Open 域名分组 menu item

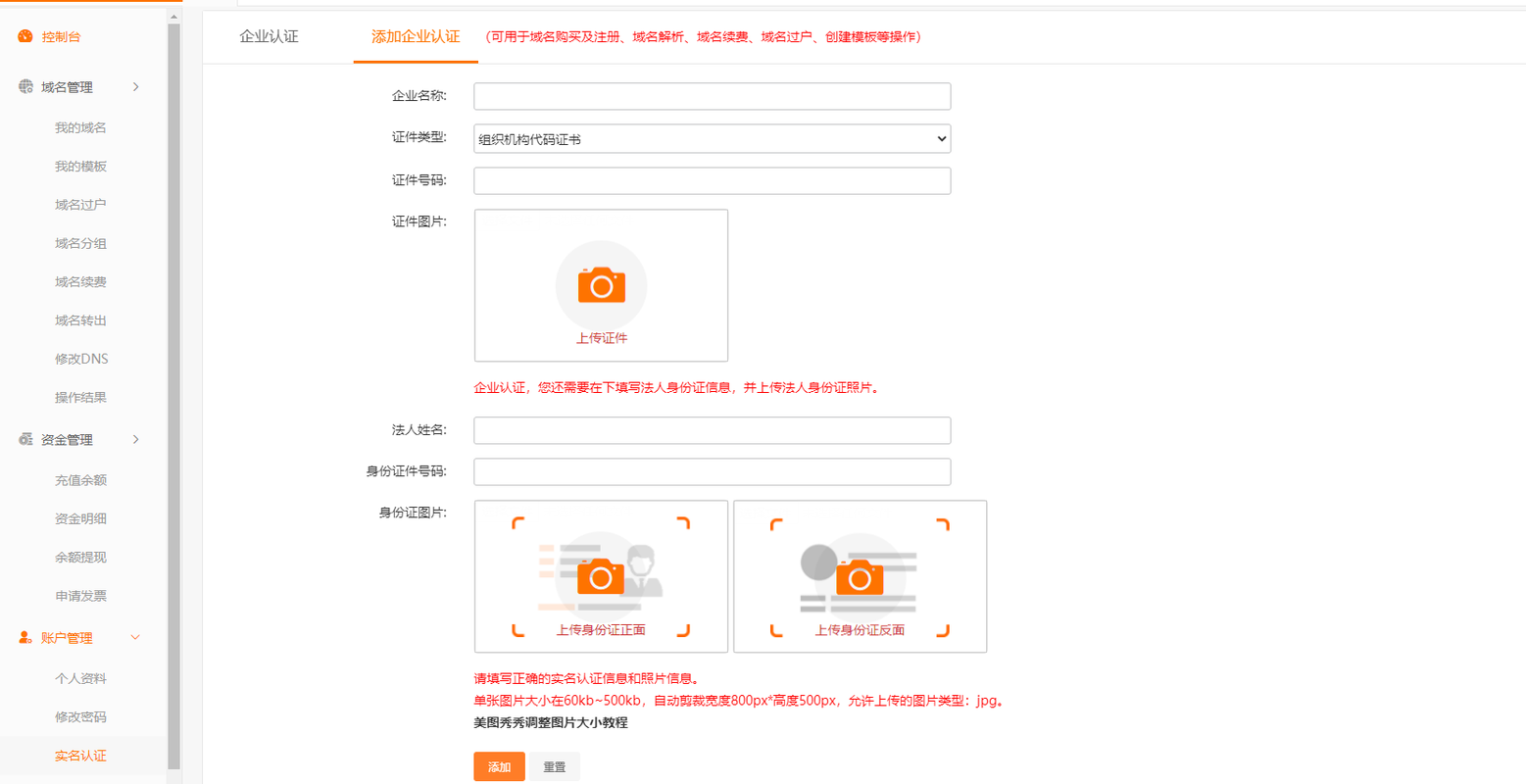click(80, 243)
